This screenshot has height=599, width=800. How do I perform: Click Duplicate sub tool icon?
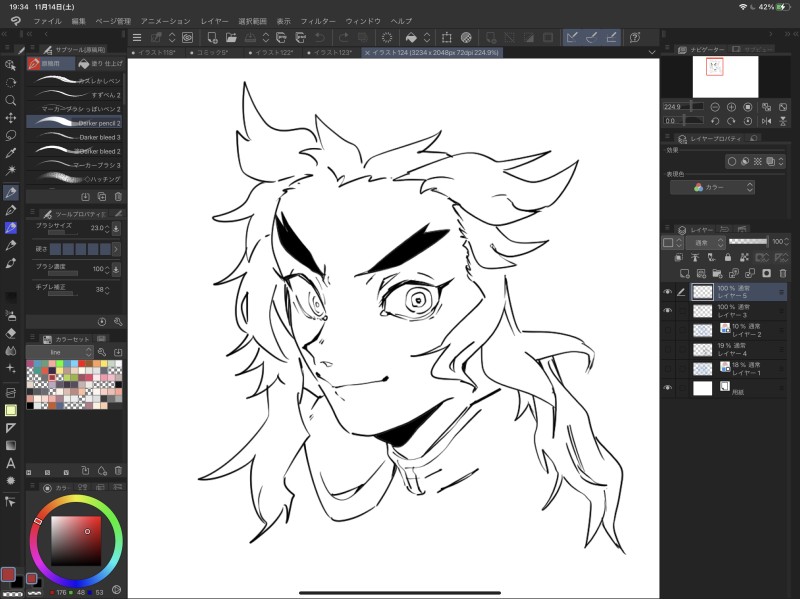coord(102,196)
